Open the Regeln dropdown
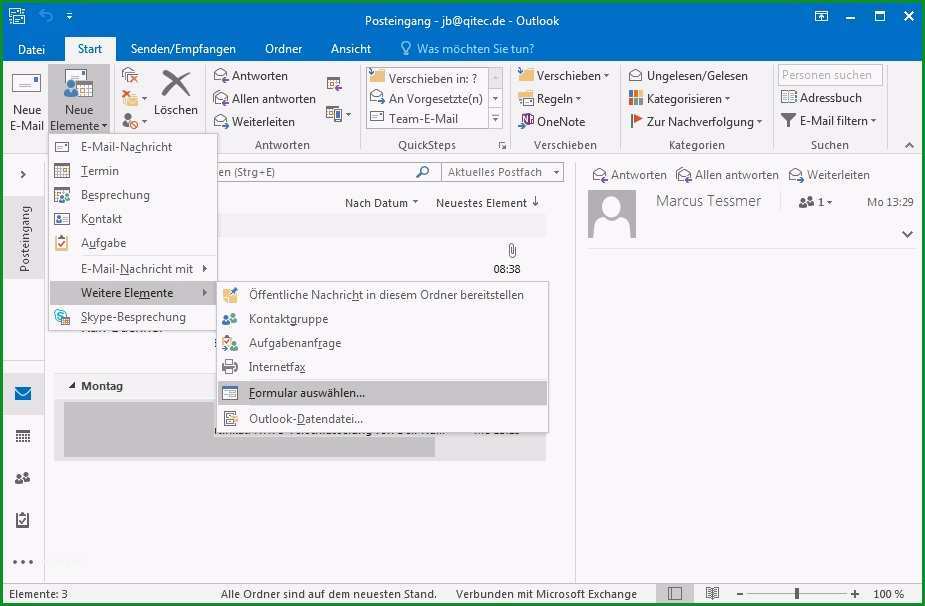925x606 pixels. [x=550, y=99]
